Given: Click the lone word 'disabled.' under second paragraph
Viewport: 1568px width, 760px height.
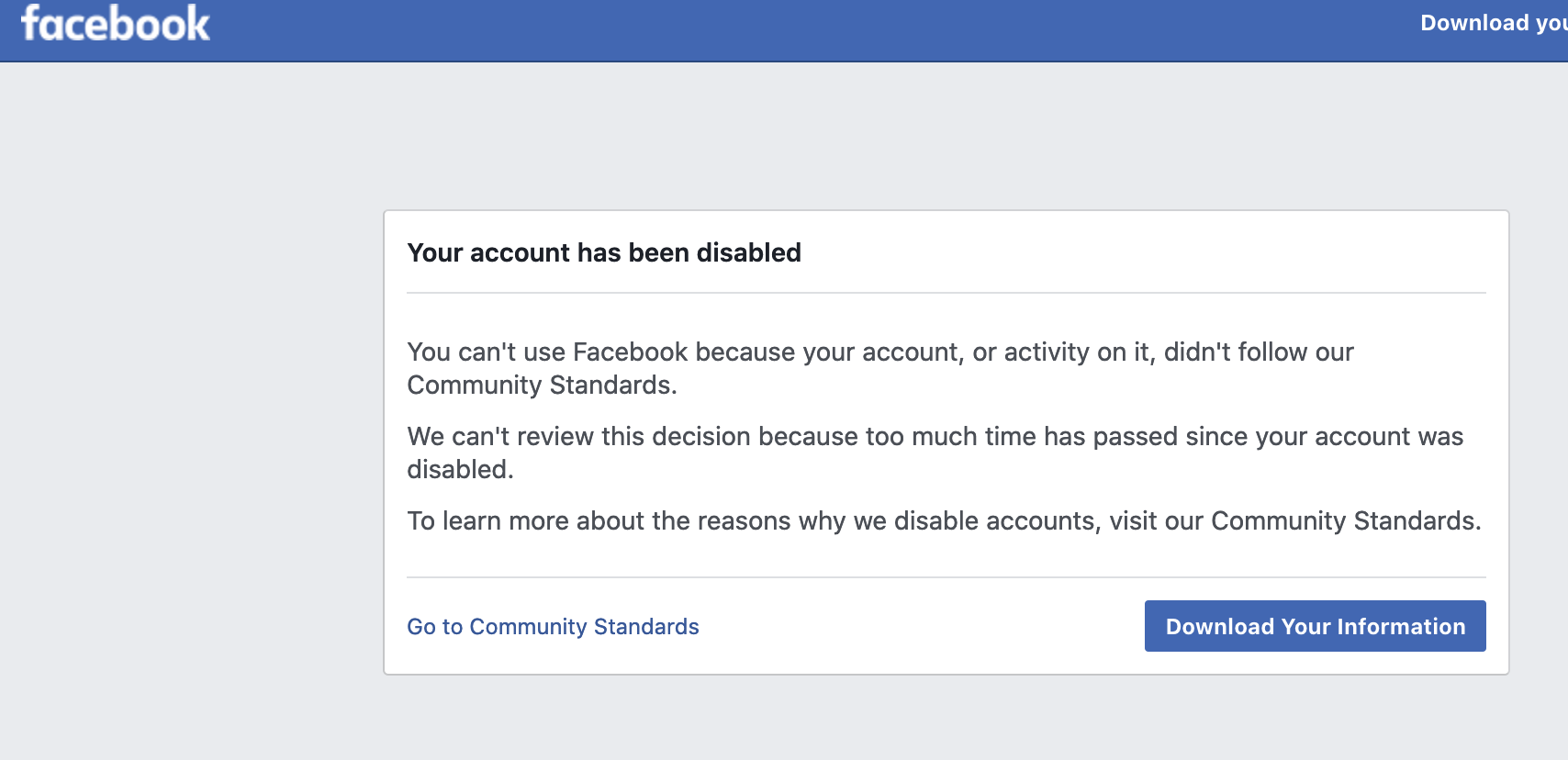Looking at the screenshot, I should [x=460, y=469].
